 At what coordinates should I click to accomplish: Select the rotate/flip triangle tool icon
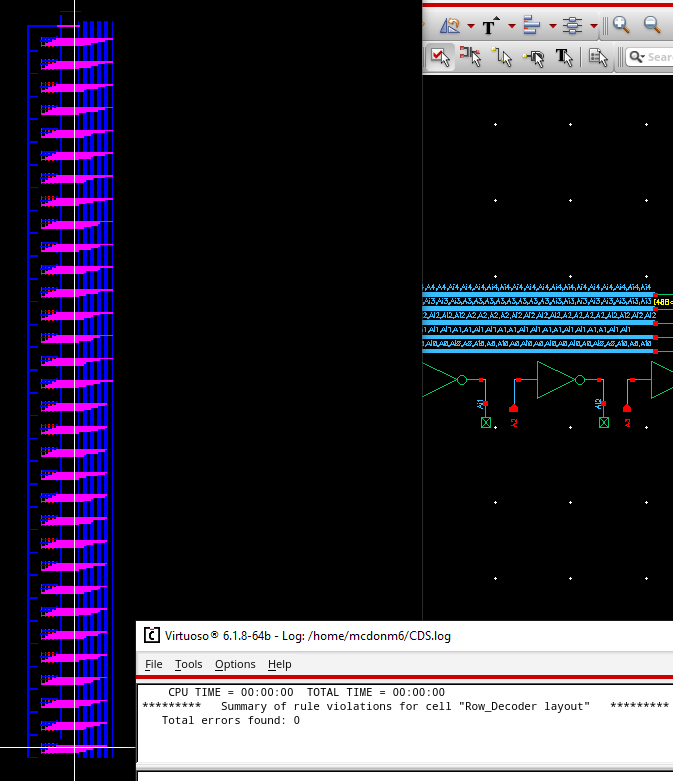(x=450, y=25)
